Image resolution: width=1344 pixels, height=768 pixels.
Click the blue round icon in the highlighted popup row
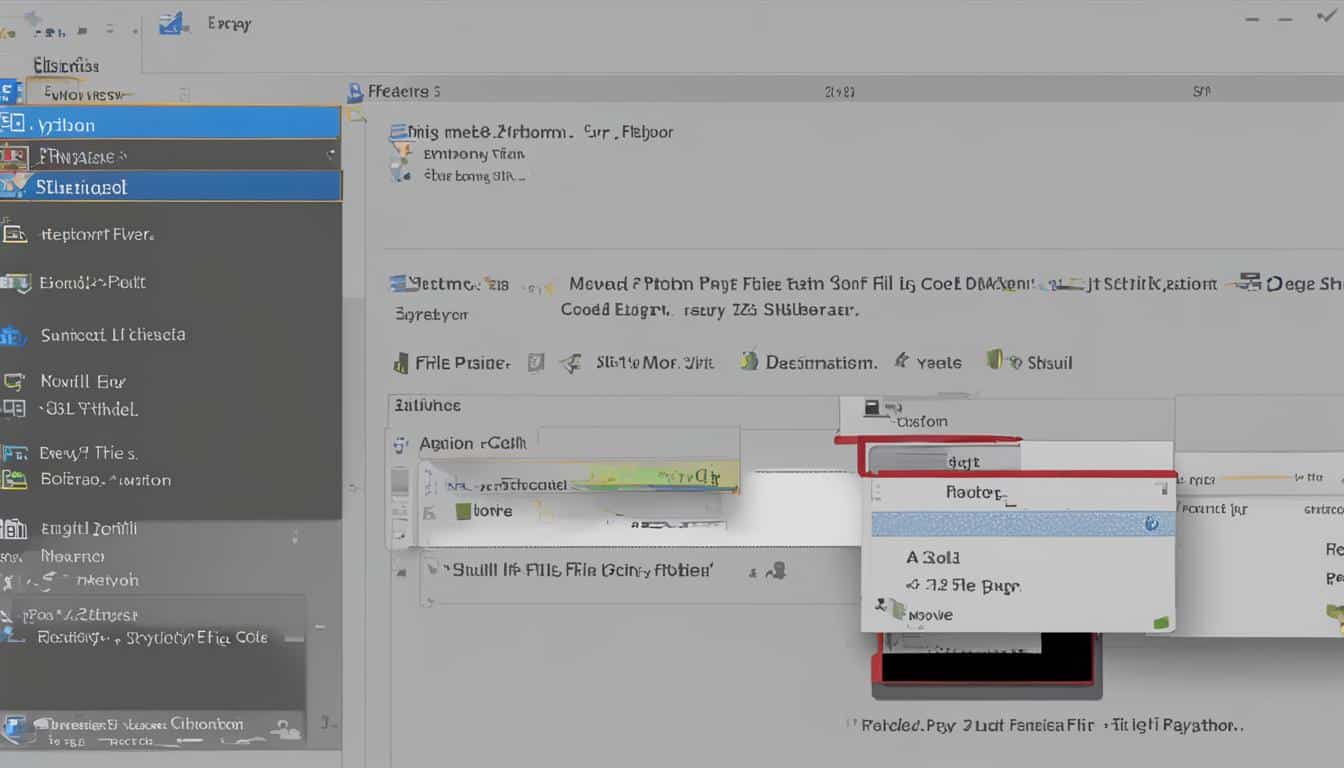[x=1151, y=524]
